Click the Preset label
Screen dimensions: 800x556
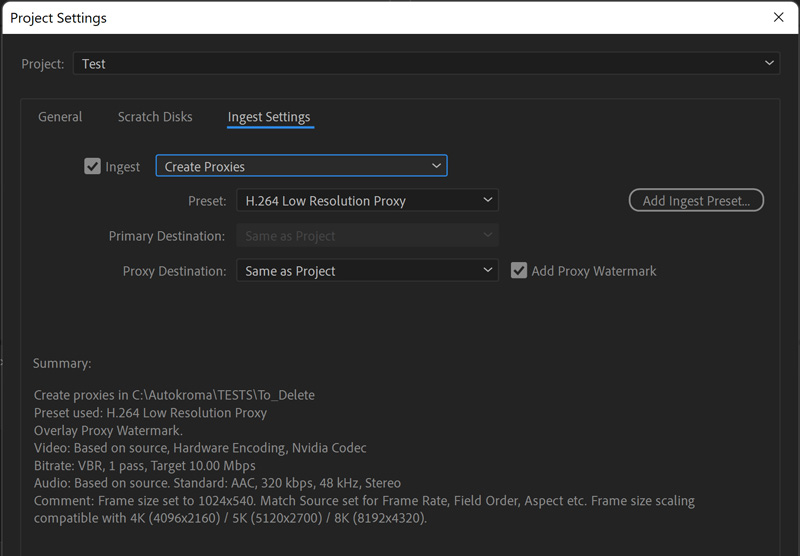[207, 201]
